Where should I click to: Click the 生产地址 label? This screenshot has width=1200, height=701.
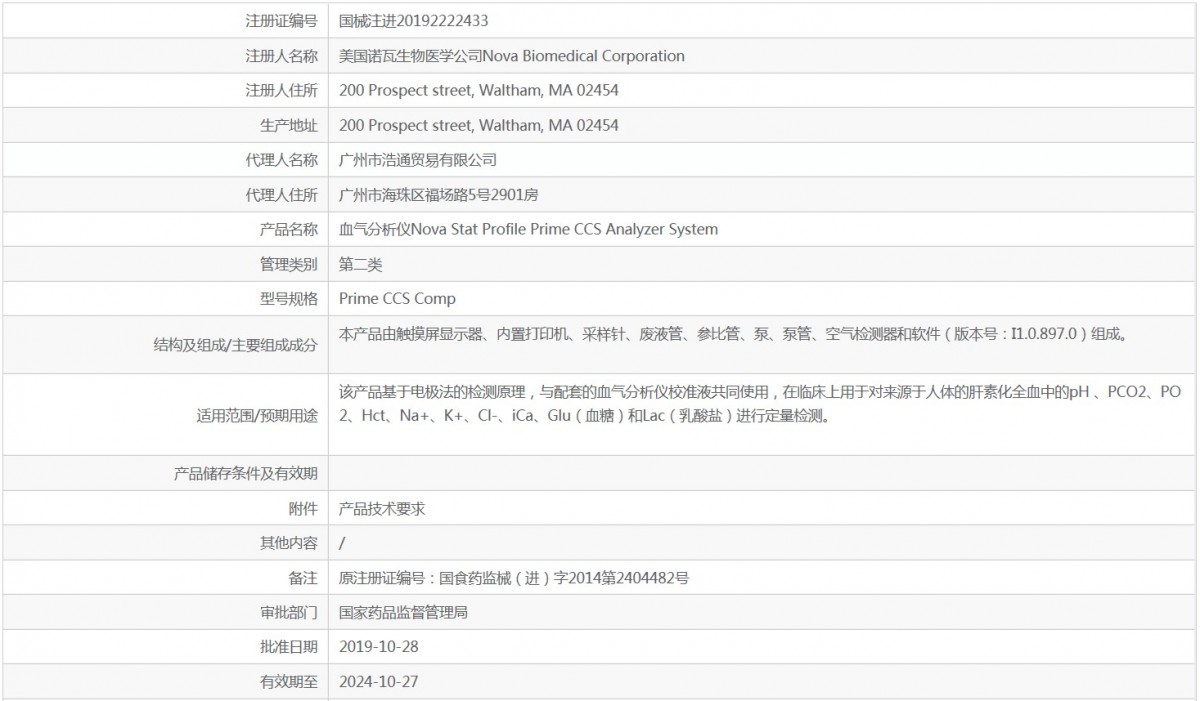tap(289, 125)
